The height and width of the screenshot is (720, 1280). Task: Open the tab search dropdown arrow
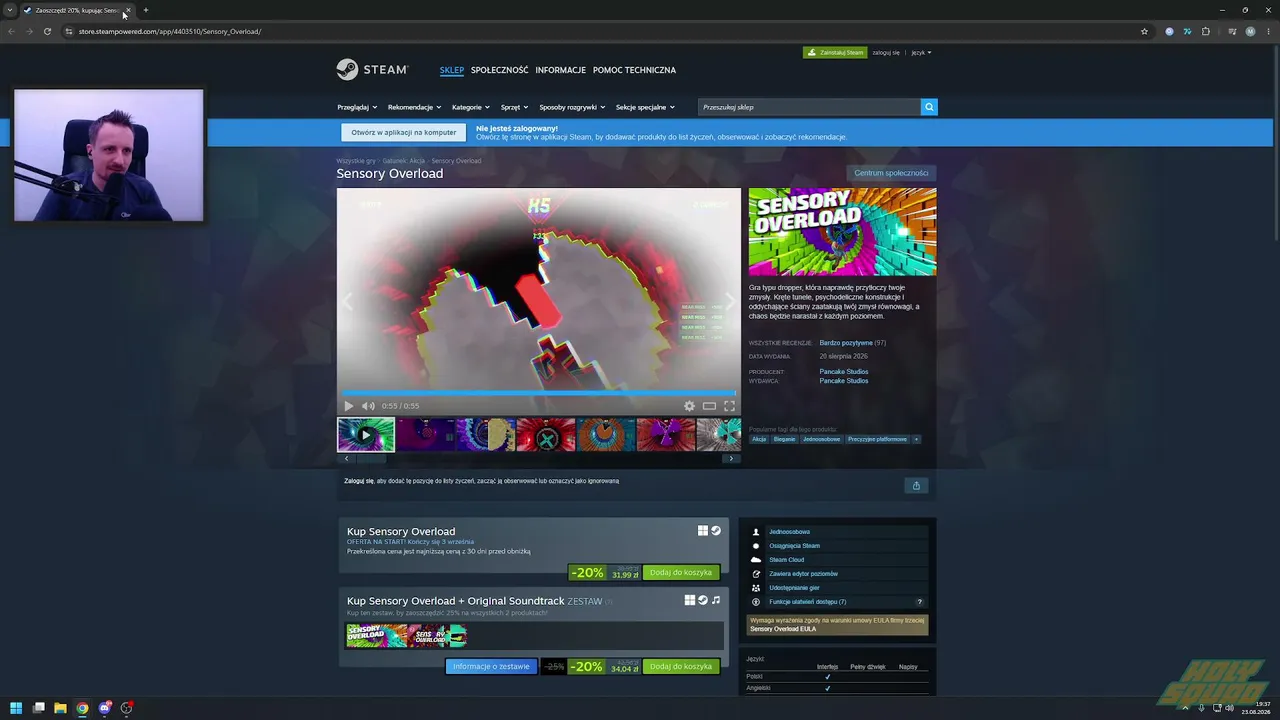pyautogui.click(x=10, y=10)
